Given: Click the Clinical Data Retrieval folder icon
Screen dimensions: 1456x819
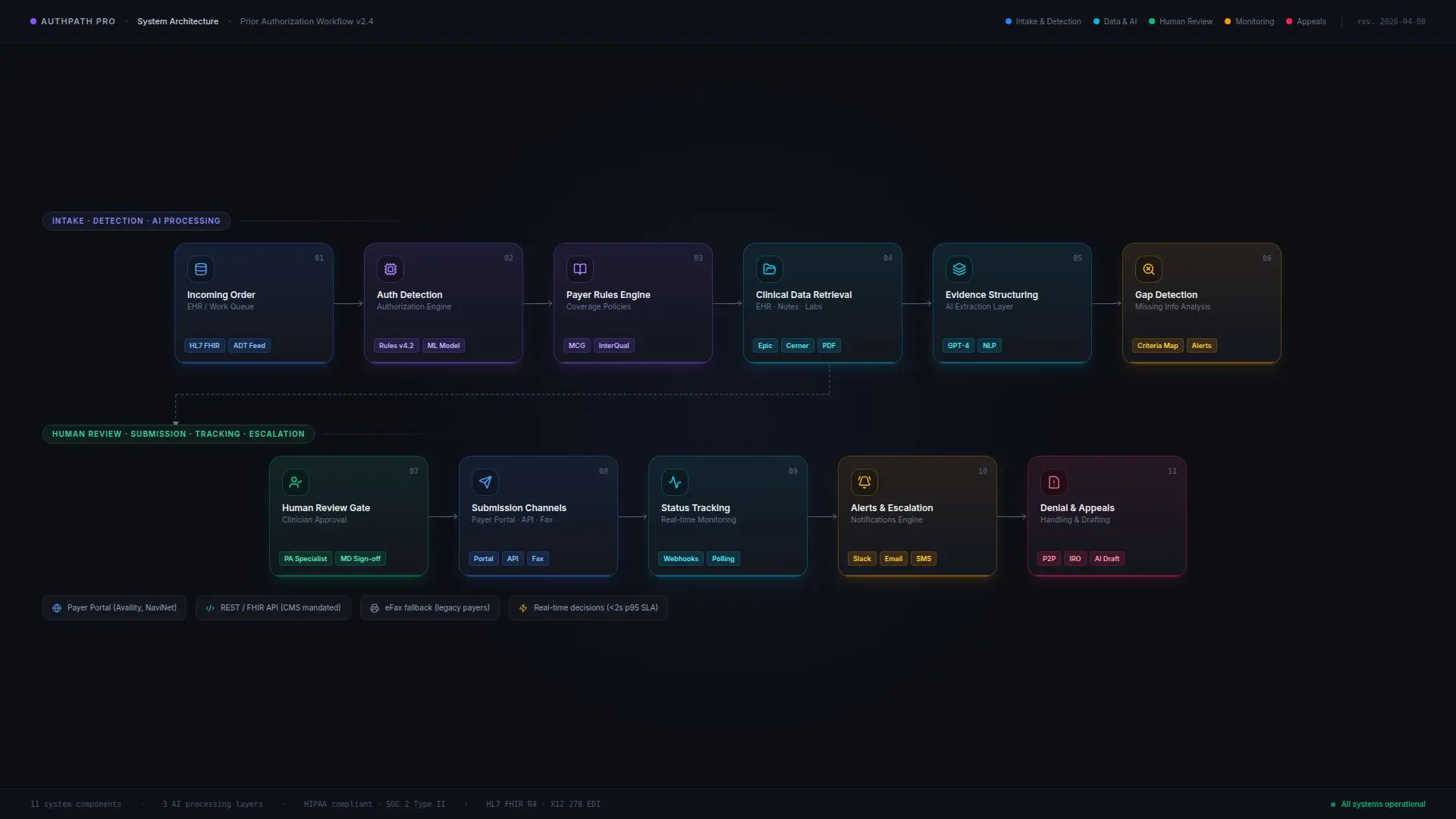Looking at the screenshot, I should [x=770, y=269].
